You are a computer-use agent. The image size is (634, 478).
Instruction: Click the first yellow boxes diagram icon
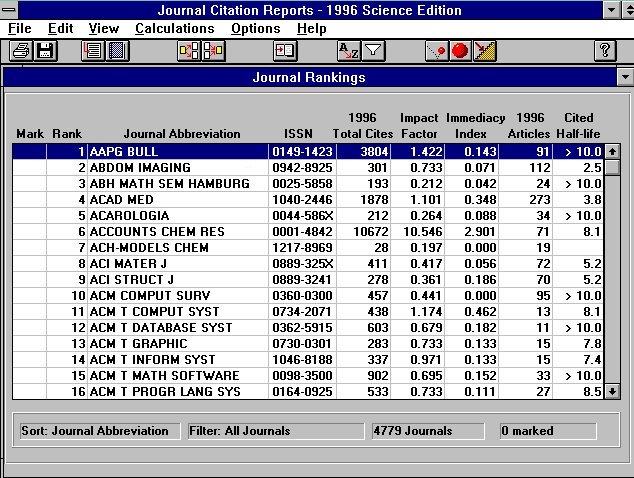(x=189, y=51)
